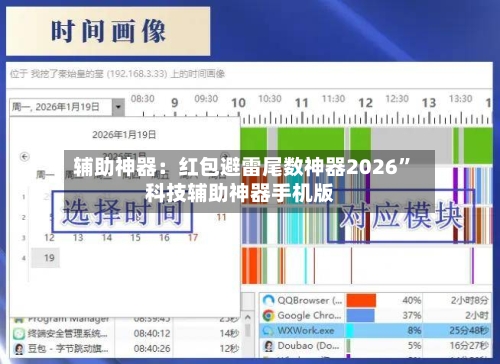Click the 08:40:26 timestamp cell

tap(152, 348)
